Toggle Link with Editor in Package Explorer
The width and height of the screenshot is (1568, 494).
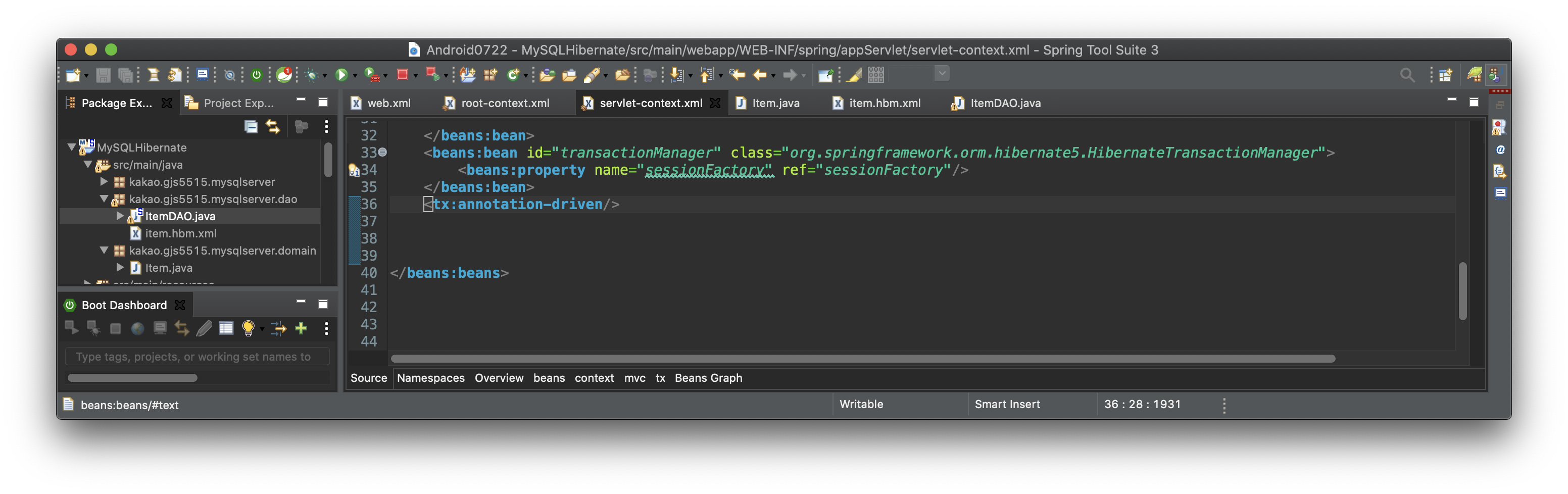pos(273,127)
